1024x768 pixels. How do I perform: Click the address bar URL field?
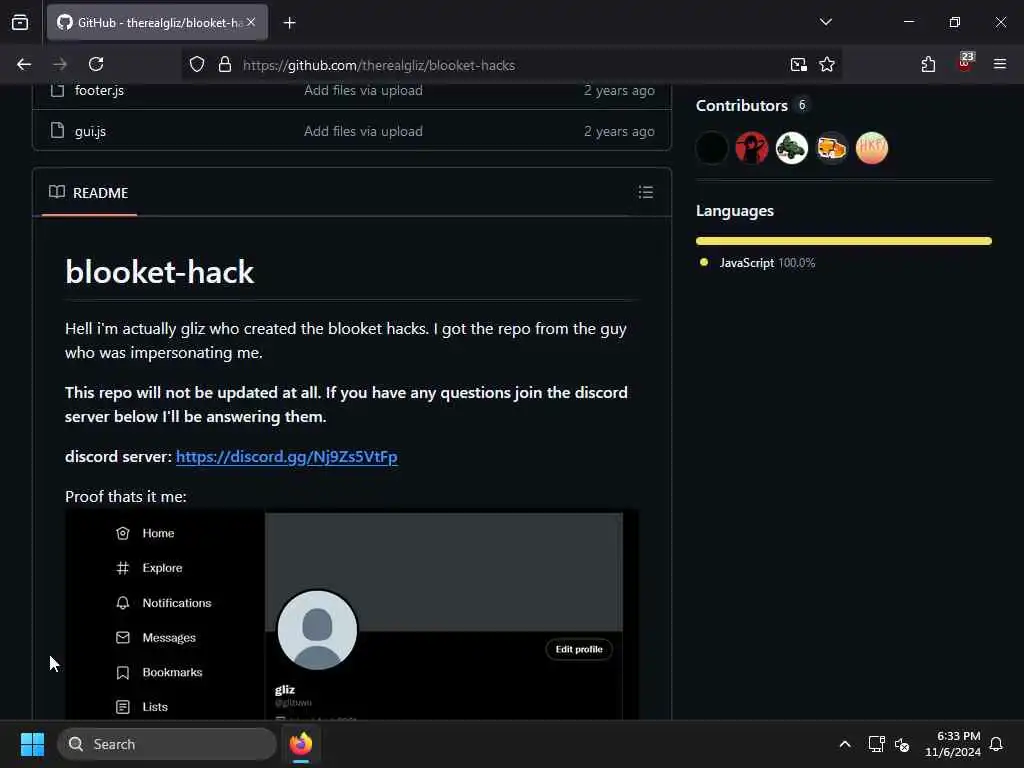pos(509,65)
